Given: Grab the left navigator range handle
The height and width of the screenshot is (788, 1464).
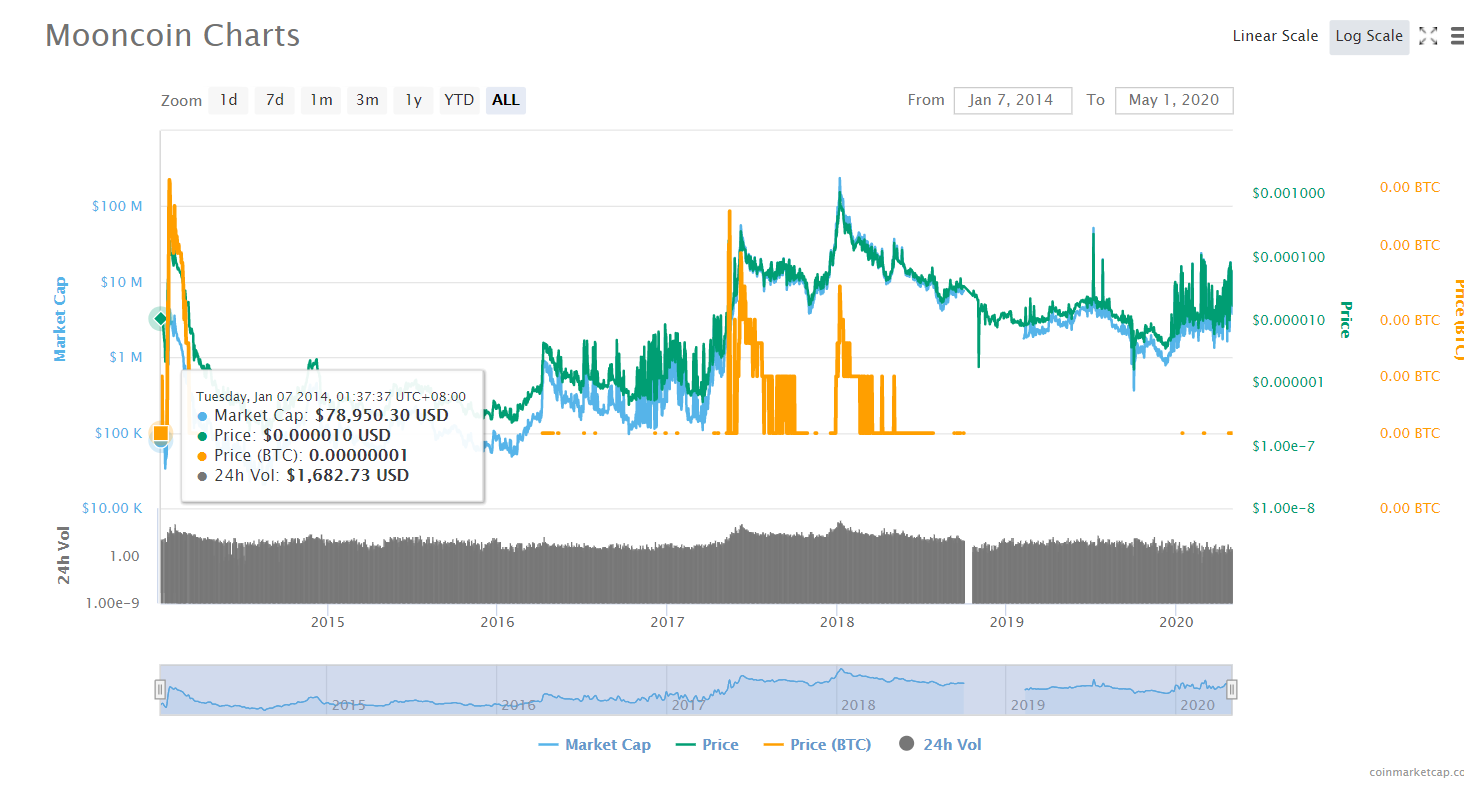Looking at the screenshot, I should 159,689.
